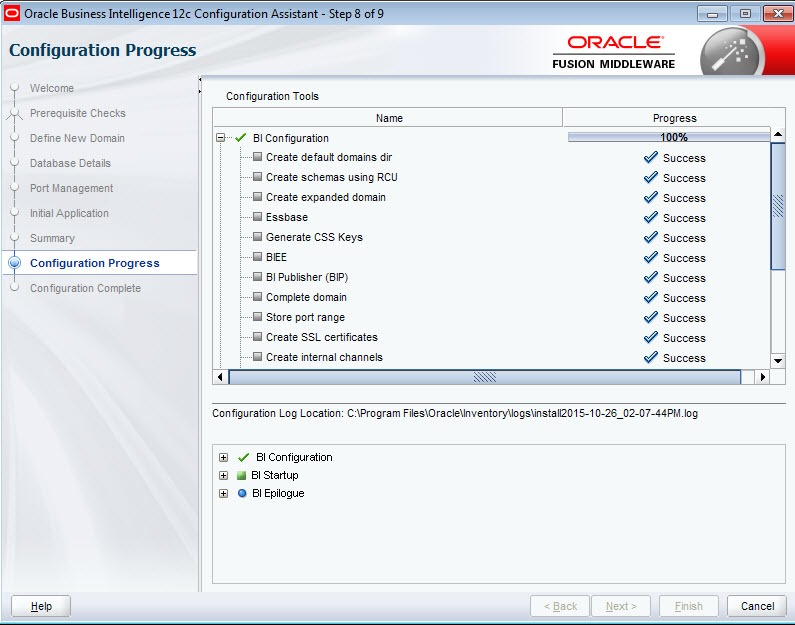Click the grey square next to Create default domains dir
Image resolution: width=795 pixels, height=625 pixels.
pyautogui.click(x=258, y=157)
